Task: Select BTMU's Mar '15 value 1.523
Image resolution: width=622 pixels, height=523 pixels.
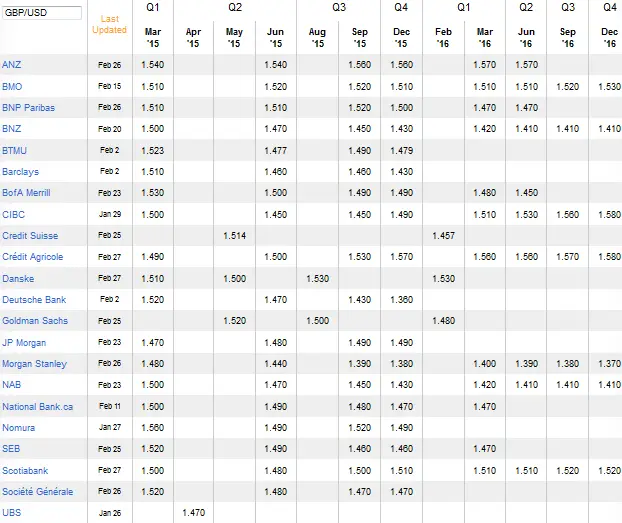Action: (153, 151)
